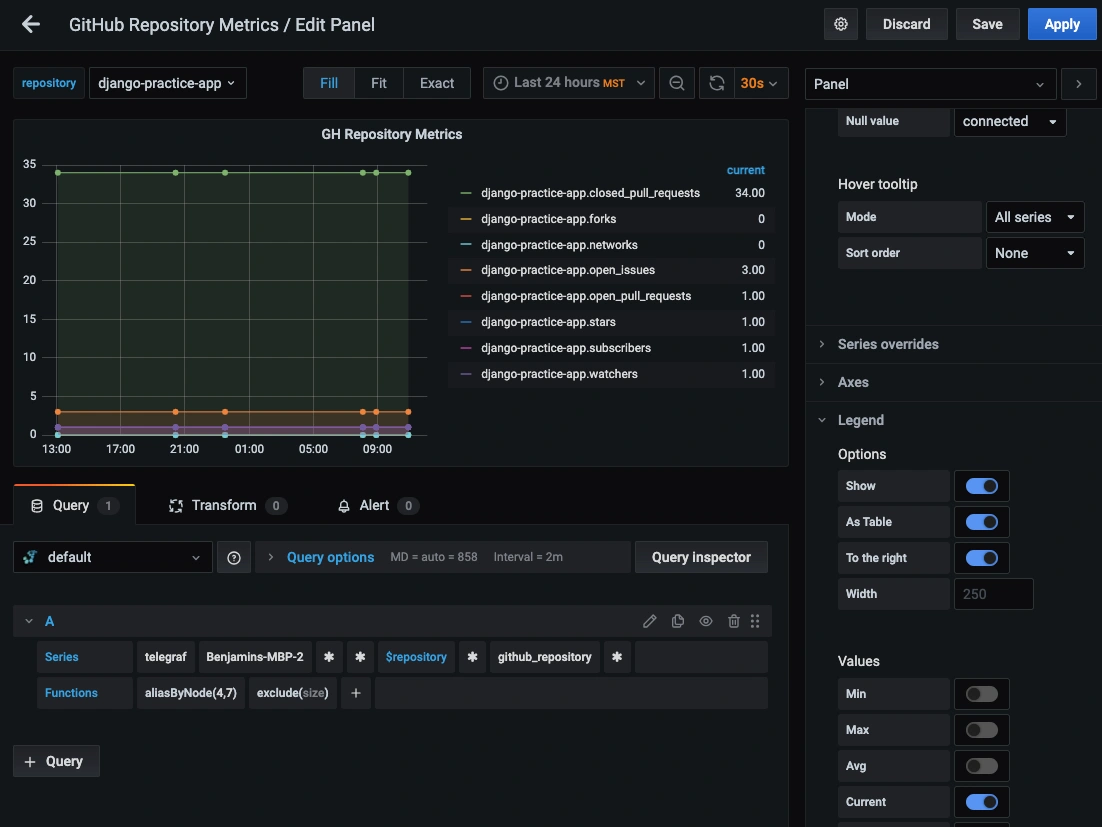
Task: Click the panel sidebar collapse right arrow
Action: click(1079, 84)
